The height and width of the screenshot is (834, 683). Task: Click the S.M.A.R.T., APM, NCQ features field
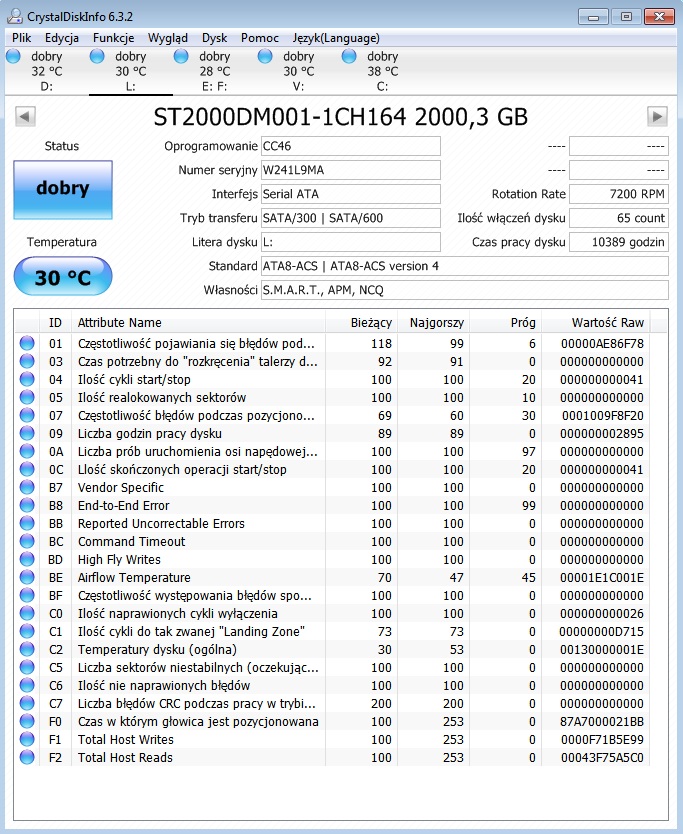[x=464, y=290]
